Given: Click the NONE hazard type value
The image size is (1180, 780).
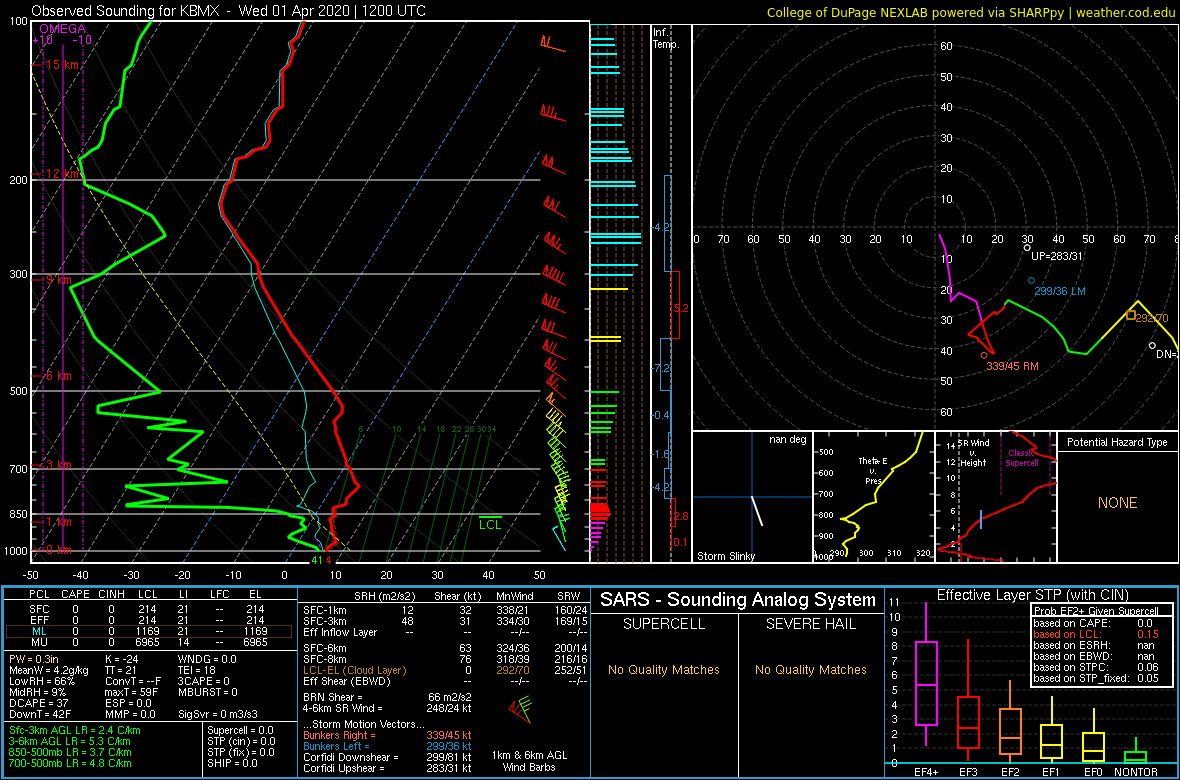Looking at the screenshot, I should click(1117, 503).
